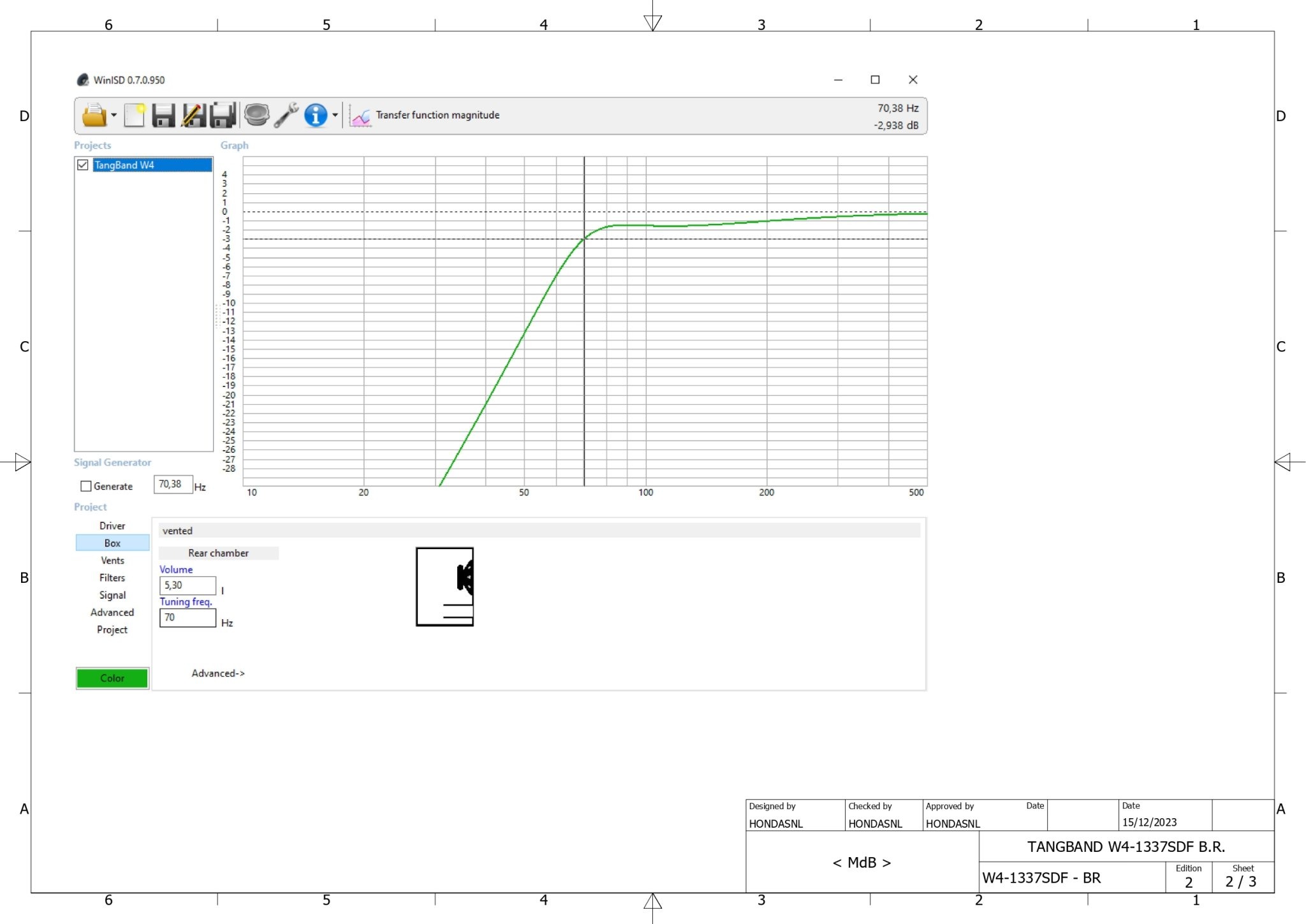
Task: Create a new project with the blank page icon
Action: pos(135,115)
